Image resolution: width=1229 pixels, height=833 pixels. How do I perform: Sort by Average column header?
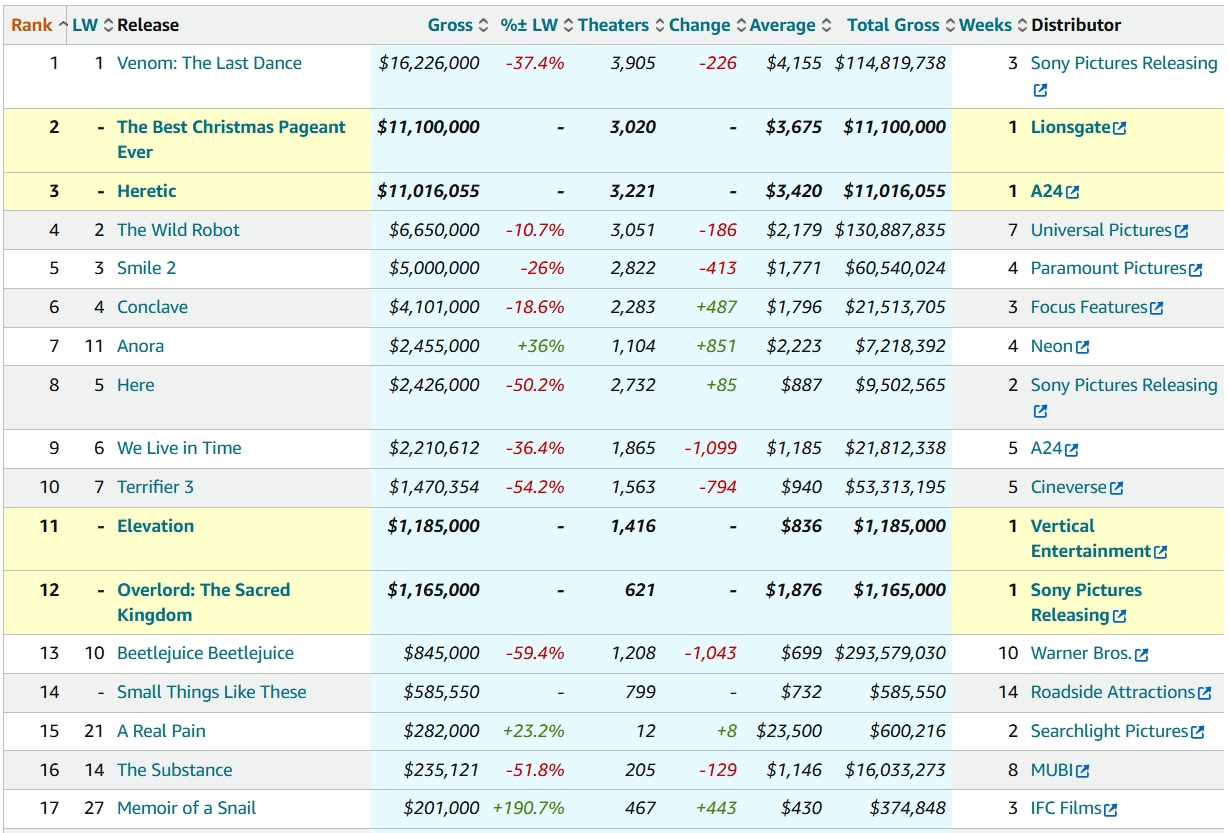click(x=790, y=25)
